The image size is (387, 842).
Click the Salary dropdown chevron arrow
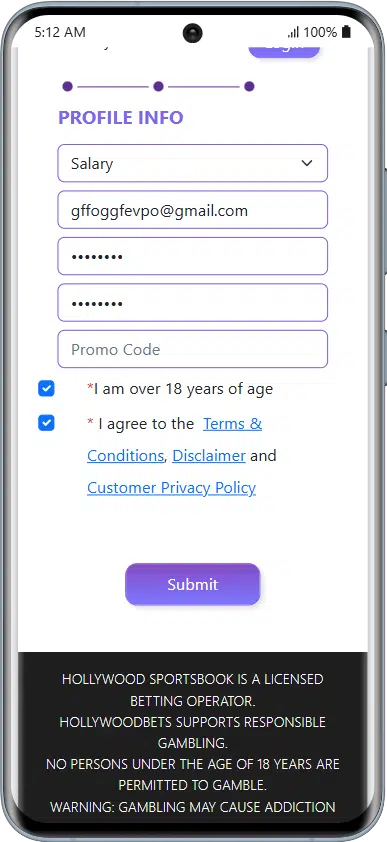pos(307,163)
